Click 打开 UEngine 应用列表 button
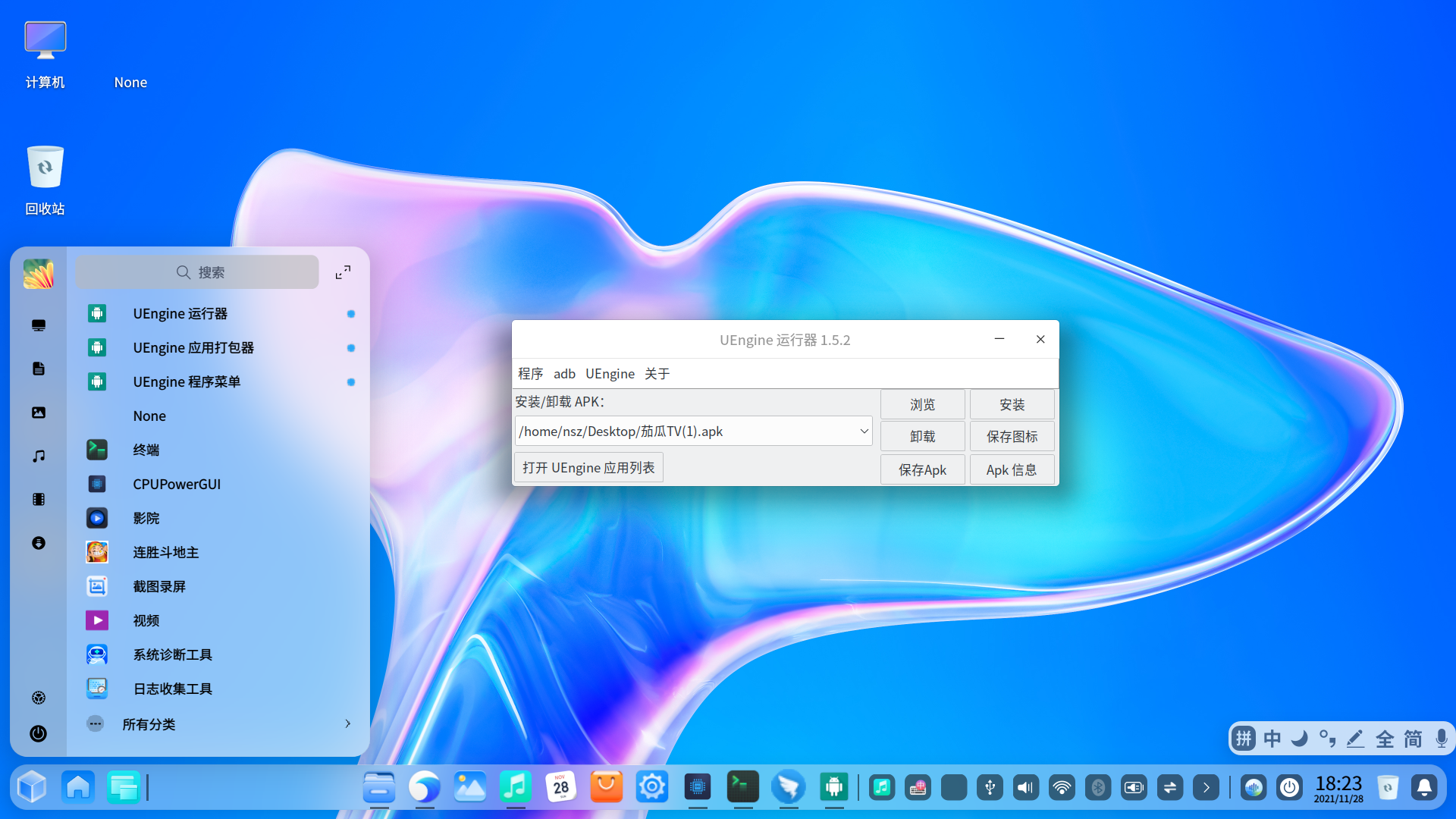Viewport: 1456px width, 819px height. tap(588, 468)
